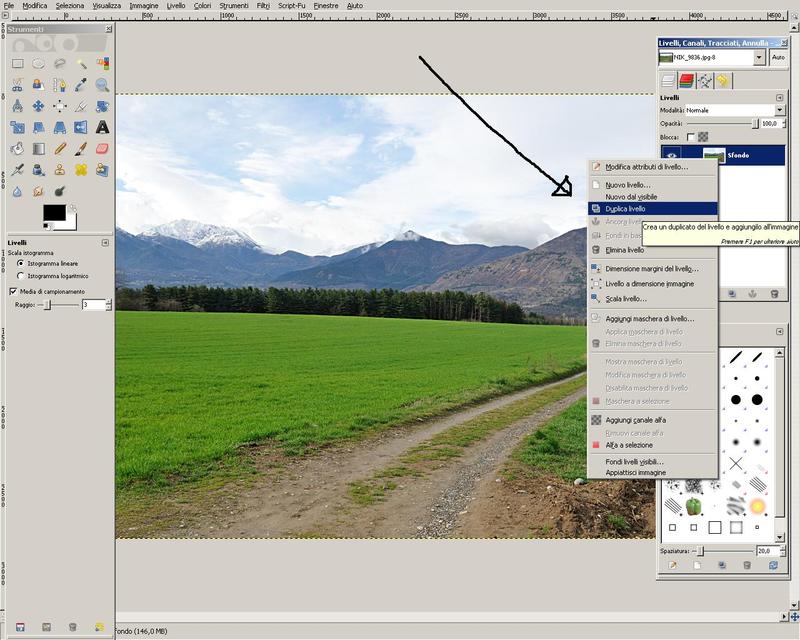Click Duplica livello in context menu

[625, 209]
